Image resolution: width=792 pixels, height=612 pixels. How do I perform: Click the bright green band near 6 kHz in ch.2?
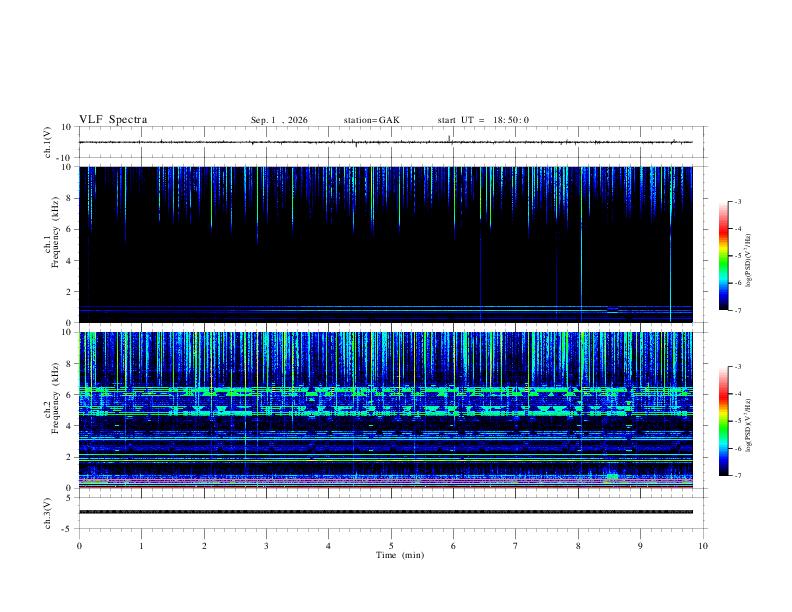click(x=385, y=390)
